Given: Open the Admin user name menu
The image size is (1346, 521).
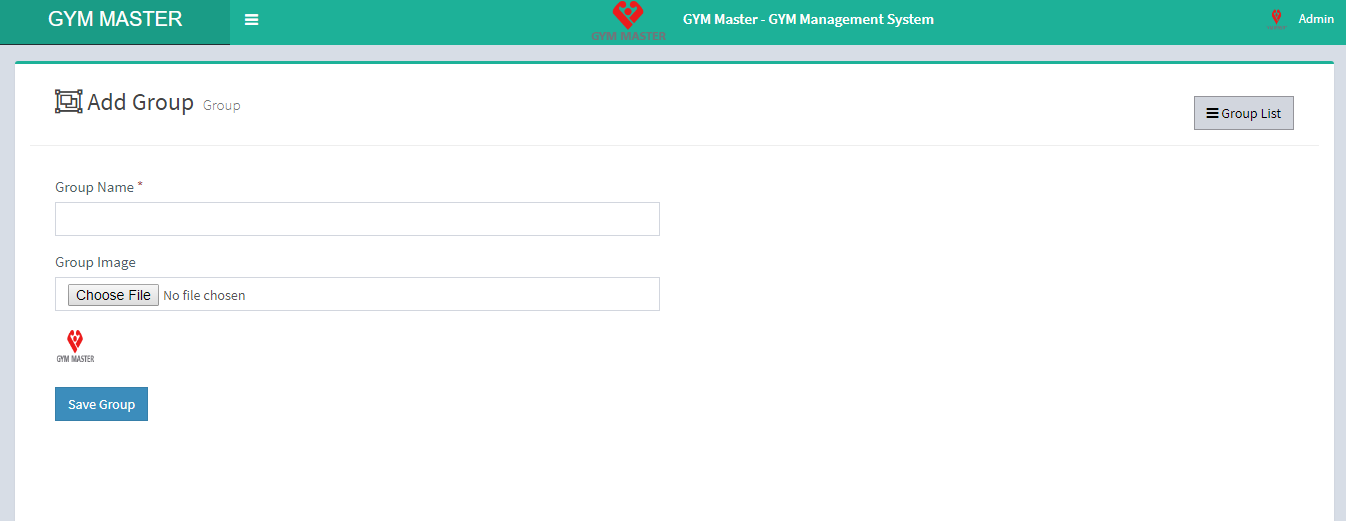Looking at the screenshot, I should (x=1315, y=19).
